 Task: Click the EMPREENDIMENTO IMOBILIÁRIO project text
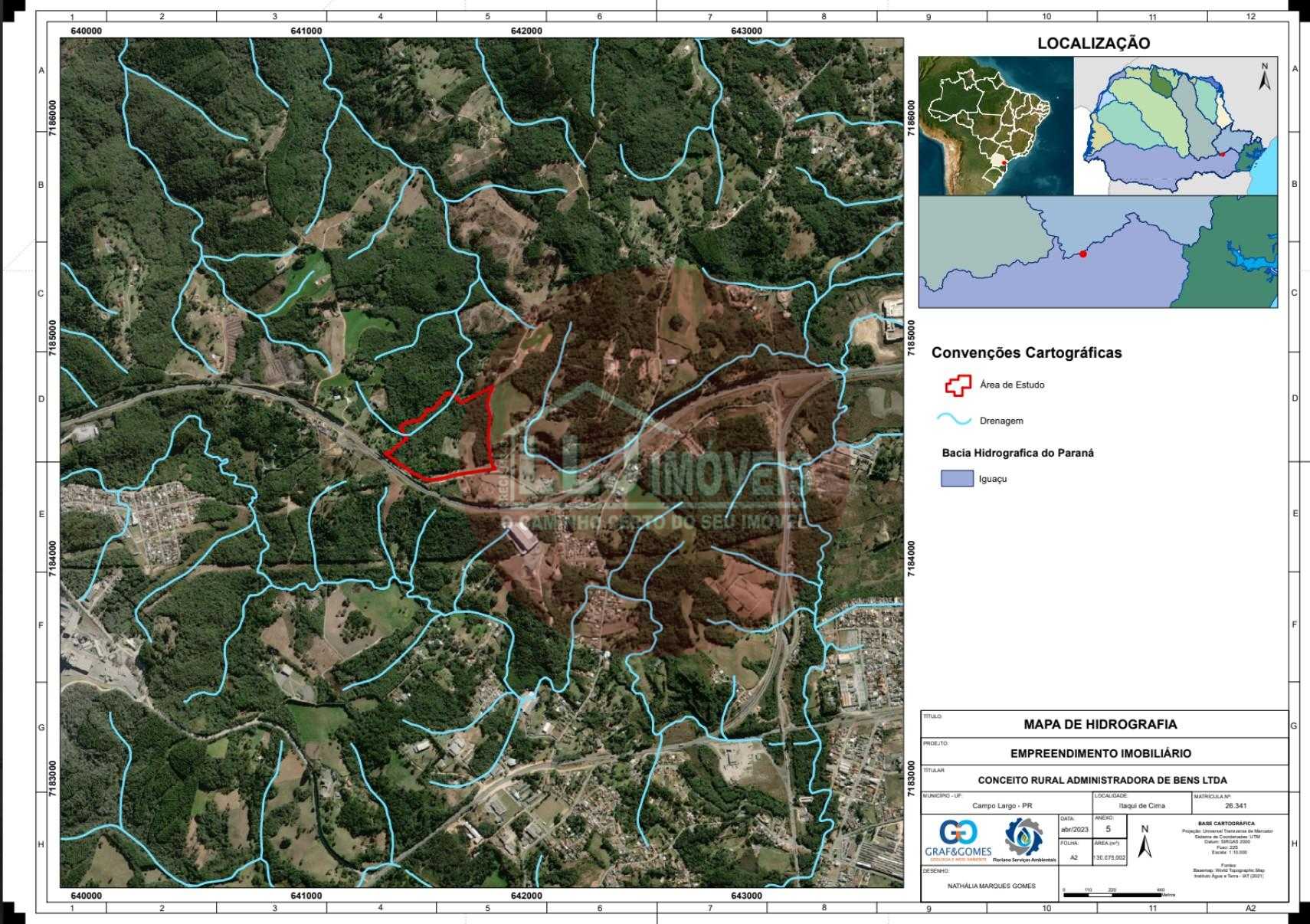1100,753
